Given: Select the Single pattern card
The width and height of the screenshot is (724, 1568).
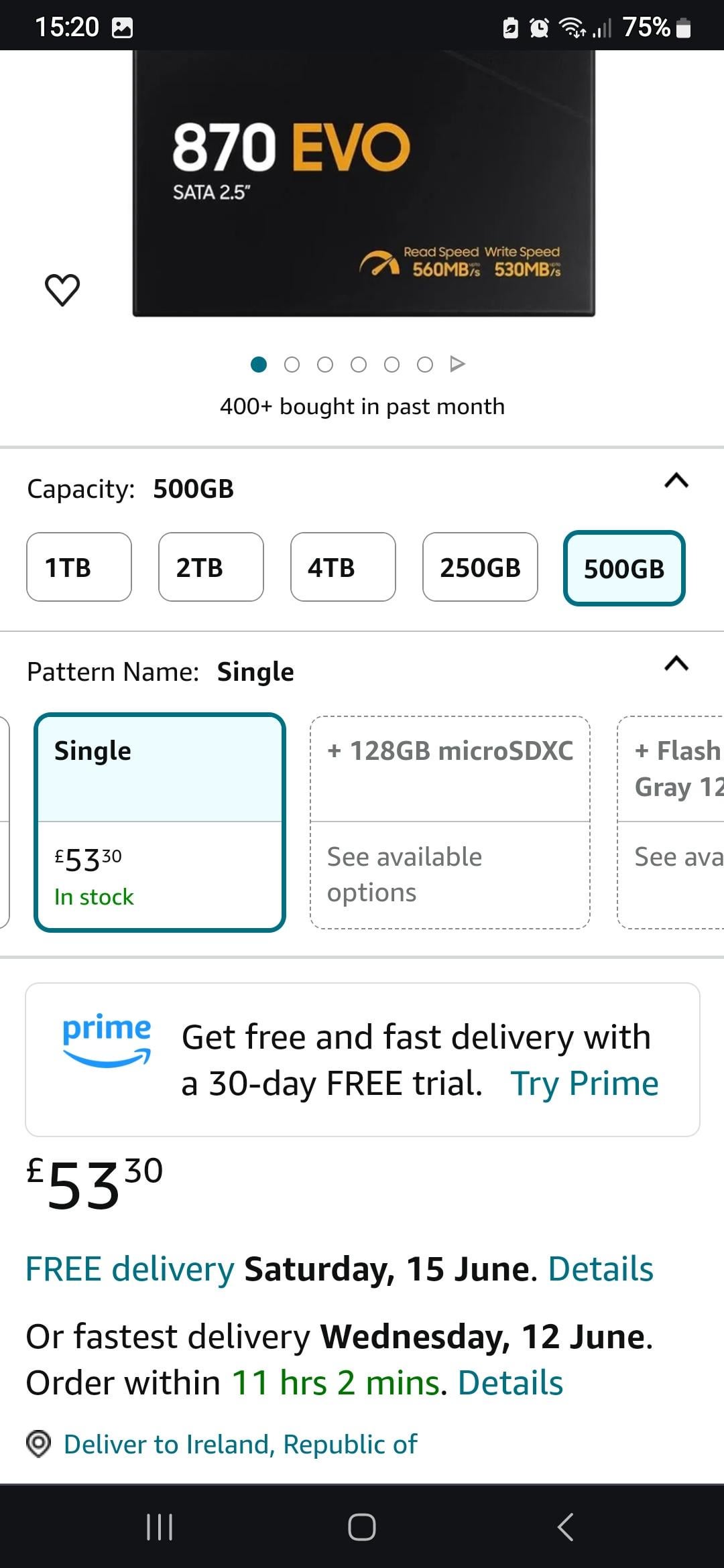Looking at the screenshot, I should pos(160,822).
